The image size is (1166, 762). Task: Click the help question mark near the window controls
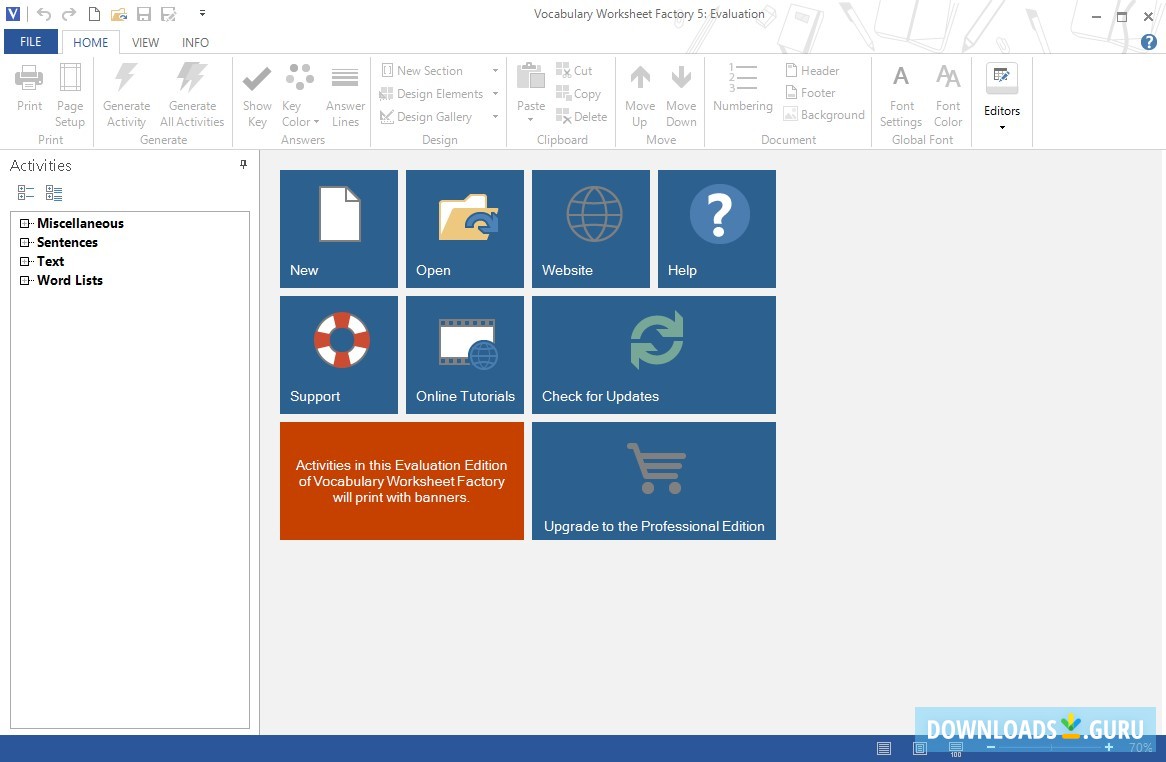click(x=1149, y=42)
